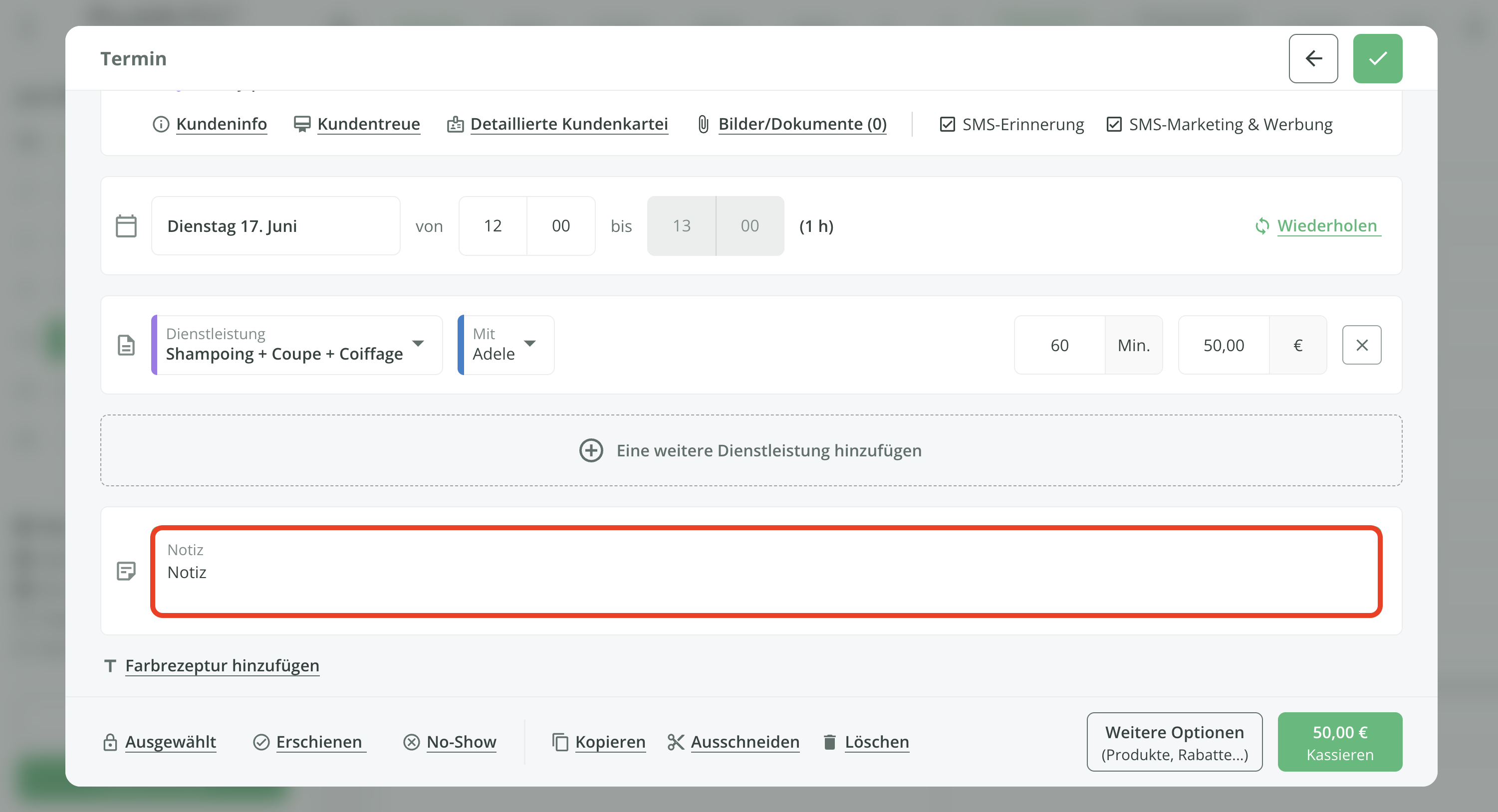Click into the Notiz text field
This screenshot has width=1498, height=812.
coord(765,572)
